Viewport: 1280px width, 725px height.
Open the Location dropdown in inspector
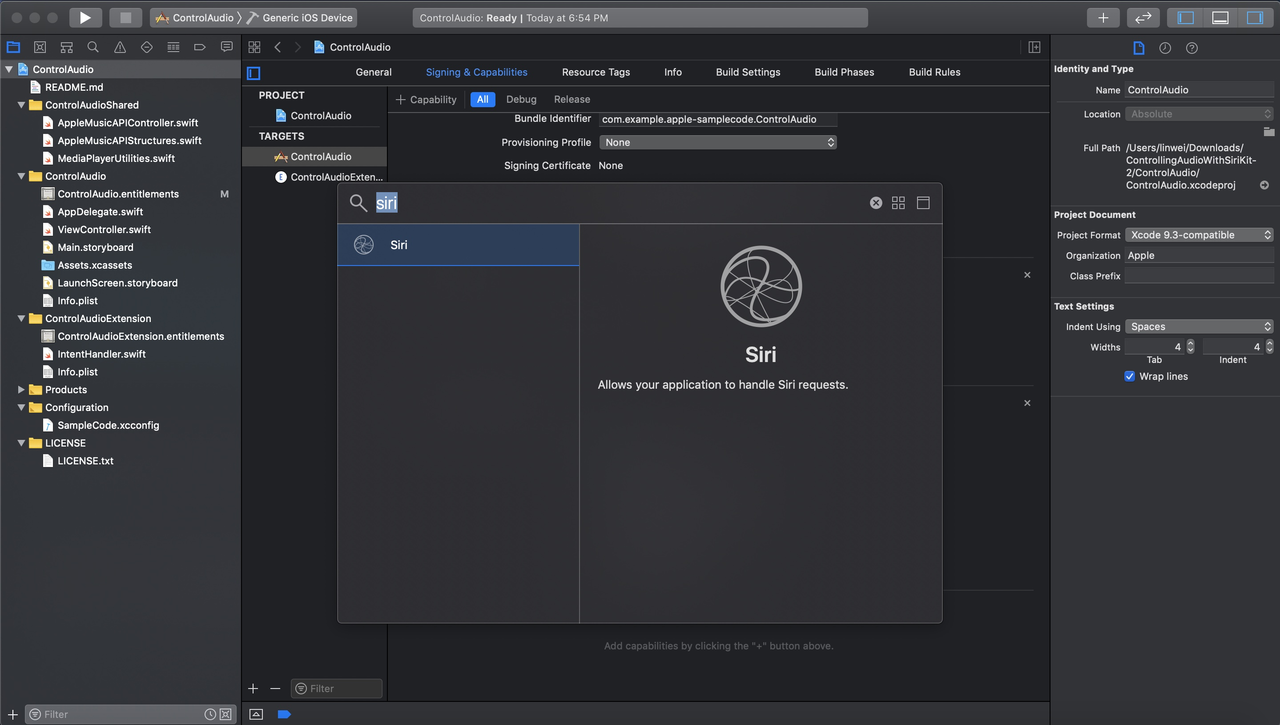click(x=1199, y=114)
